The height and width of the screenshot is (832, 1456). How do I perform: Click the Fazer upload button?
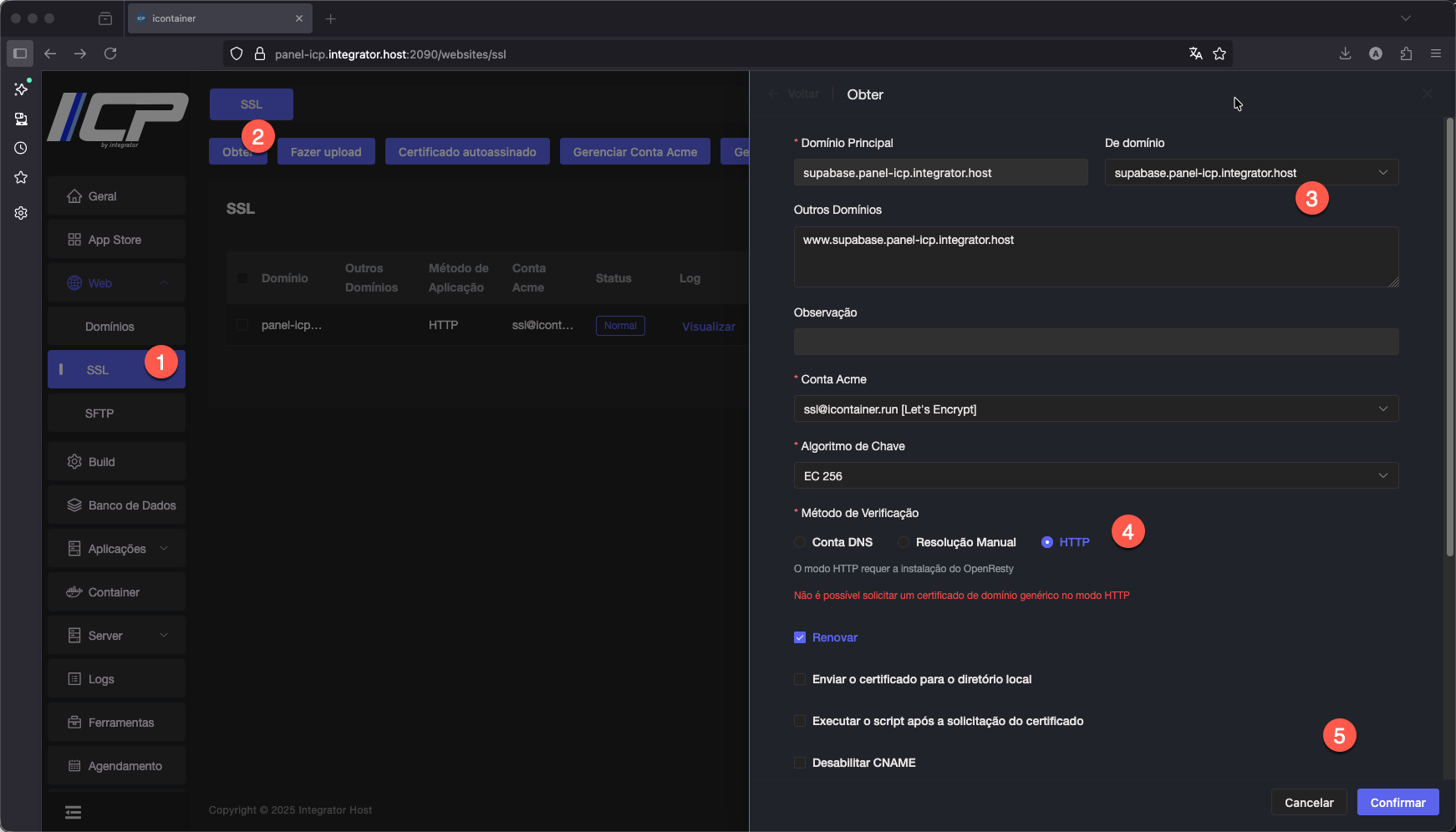click(x=326, y=152)
